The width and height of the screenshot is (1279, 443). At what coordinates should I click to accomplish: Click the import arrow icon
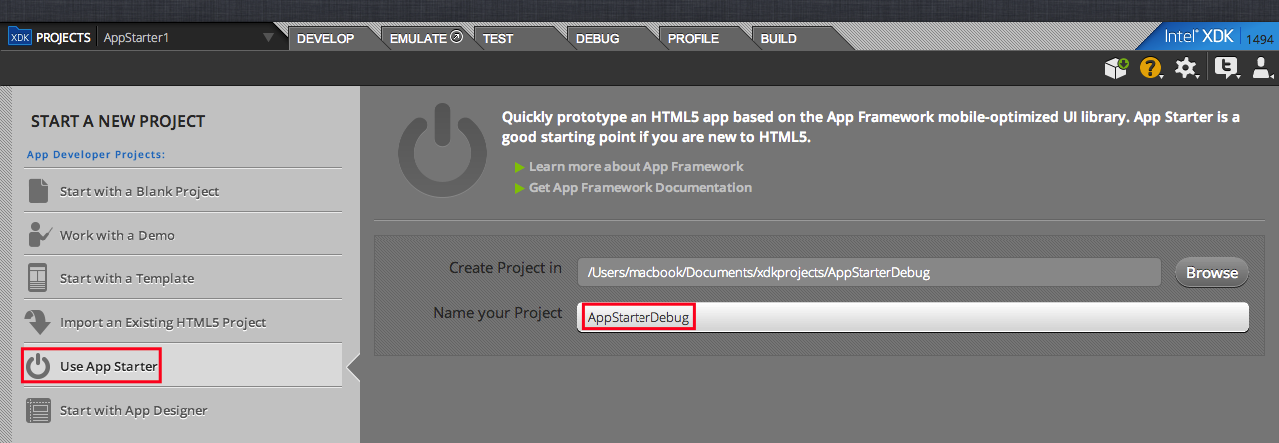pos(38,321)
